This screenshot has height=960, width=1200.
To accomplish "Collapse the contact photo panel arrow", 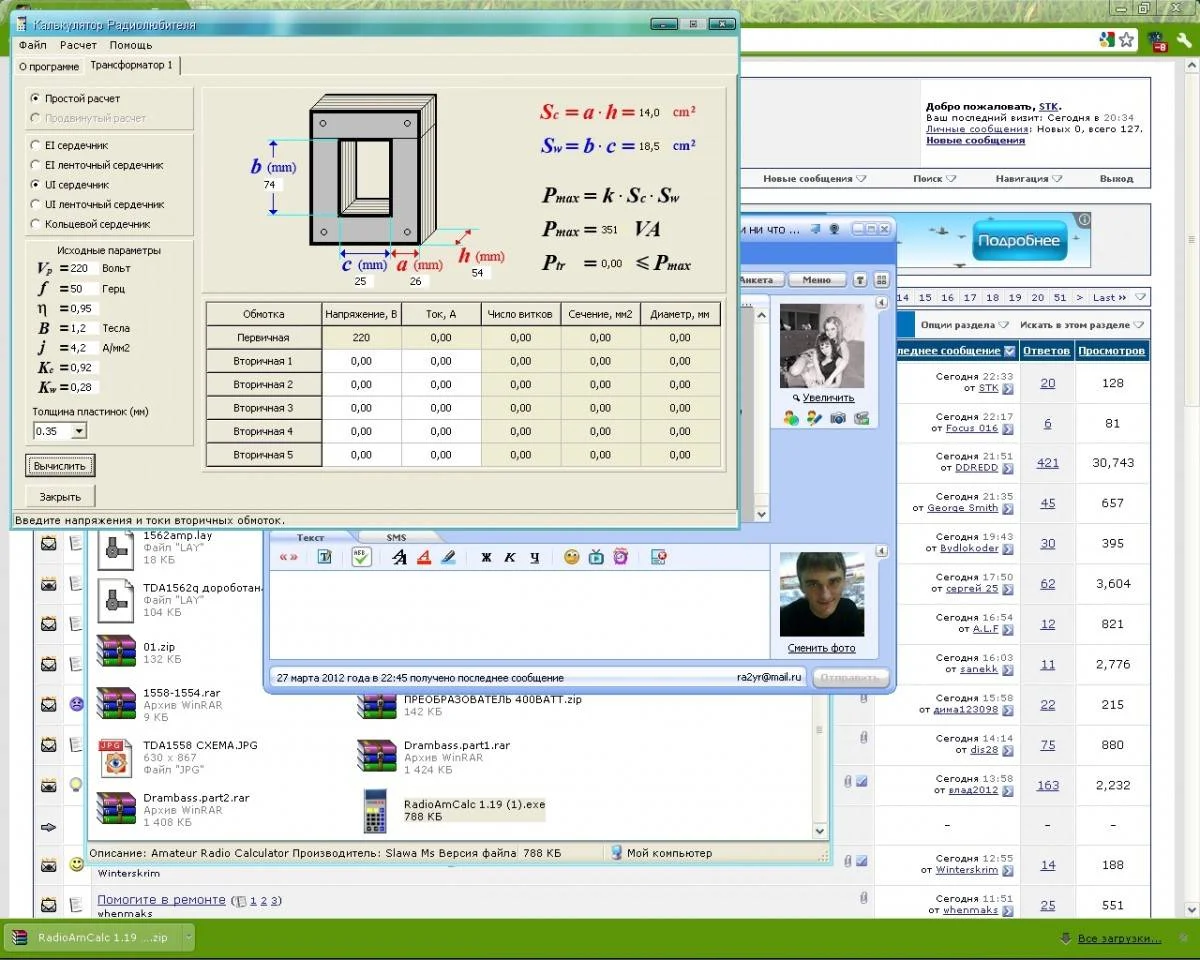I will click(882, 302).
